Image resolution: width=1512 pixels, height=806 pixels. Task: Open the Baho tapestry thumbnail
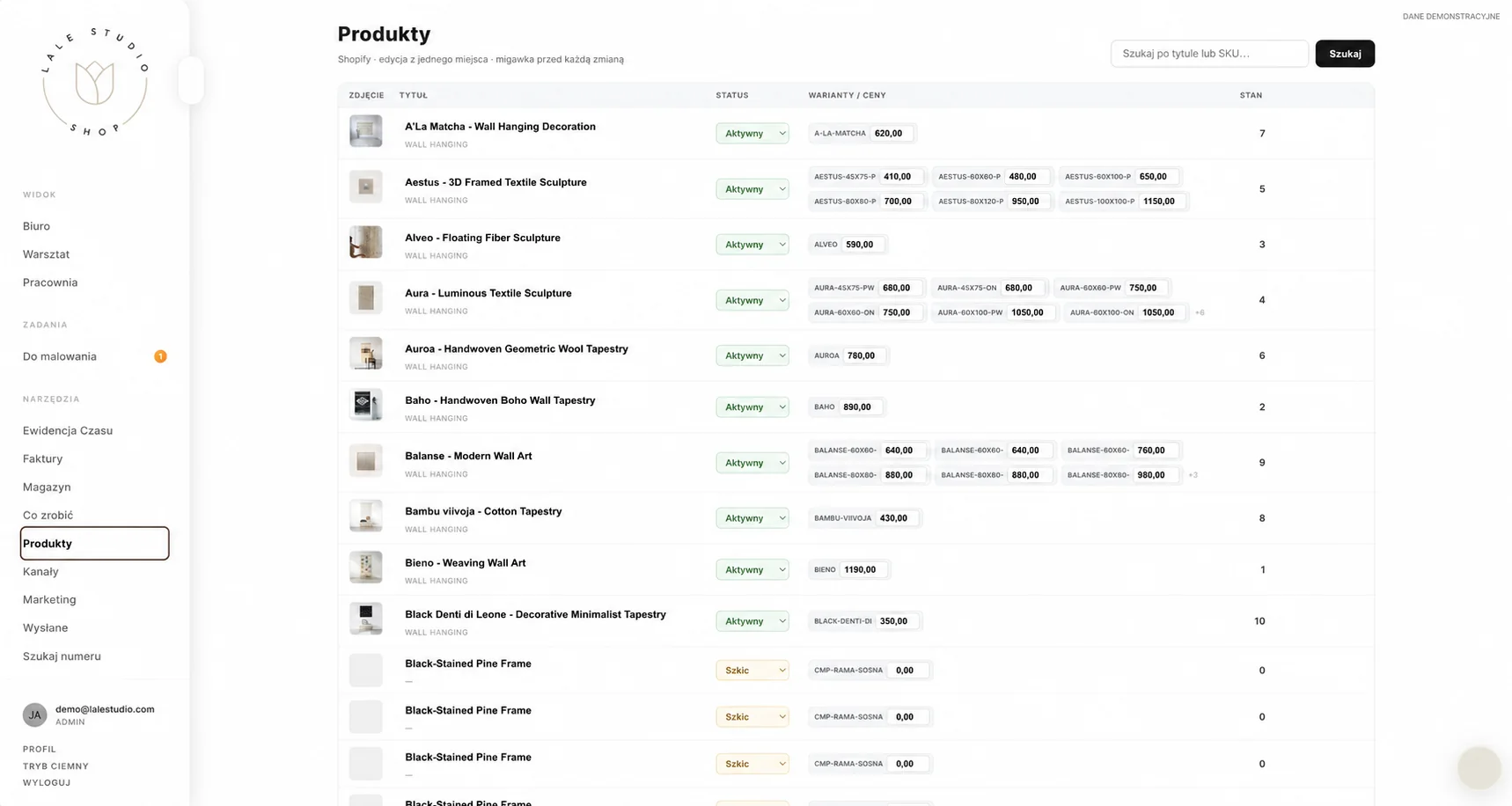[x=365, y=405]
